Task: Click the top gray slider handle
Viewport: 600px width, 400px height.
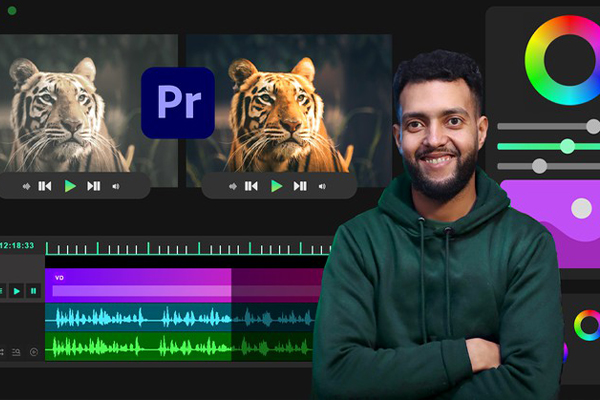Action: click(593, 126)
